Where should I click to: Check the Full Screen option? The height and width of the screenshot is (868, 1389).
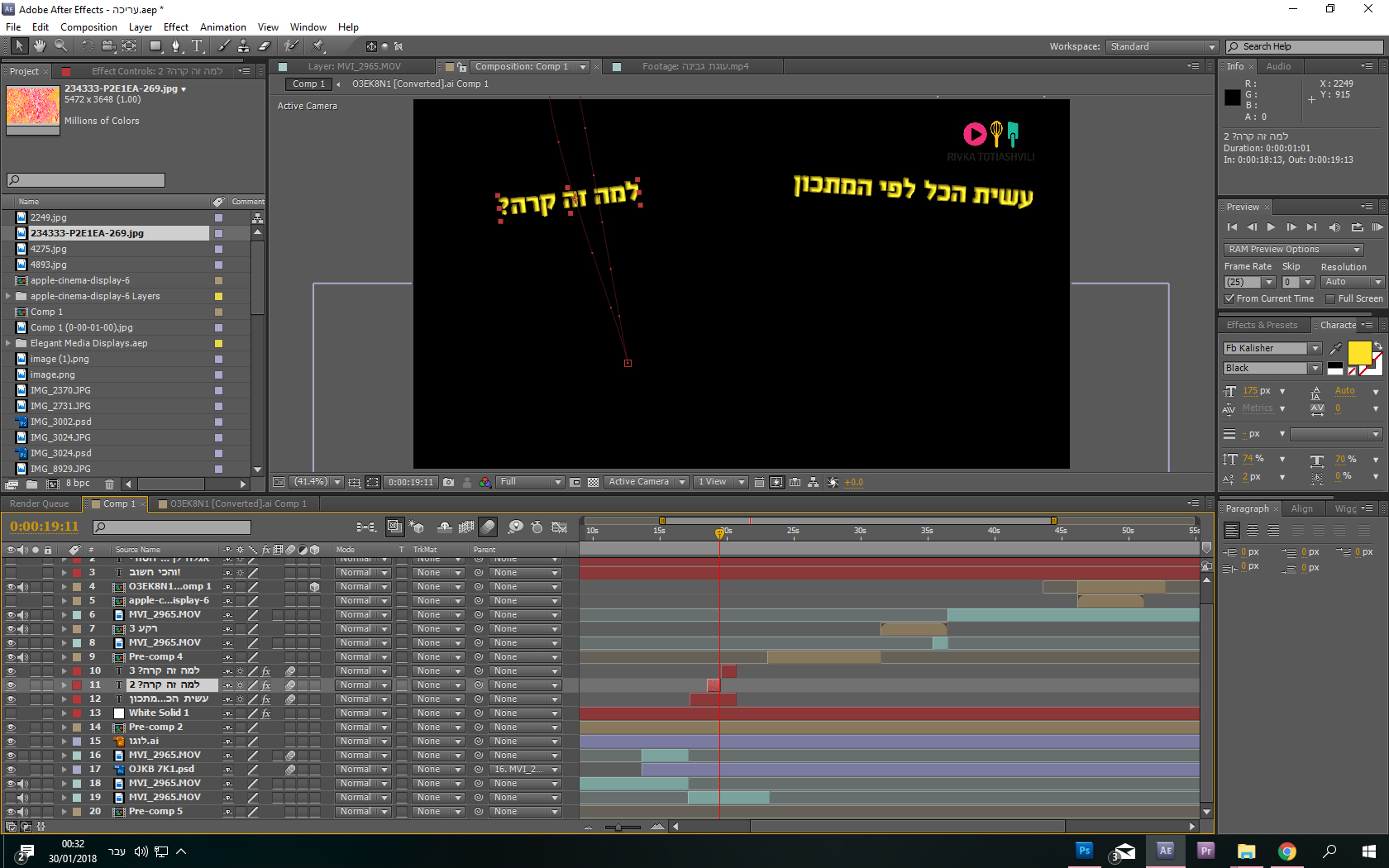tap(1330, 298)
